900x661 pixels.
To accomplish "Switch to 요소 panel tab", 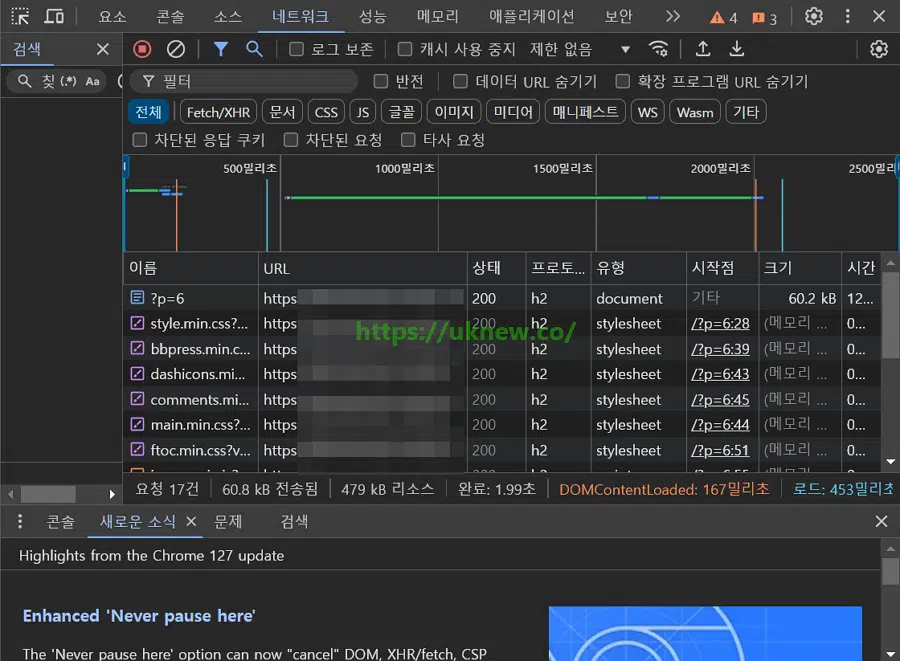I will [x=112, y=16].
